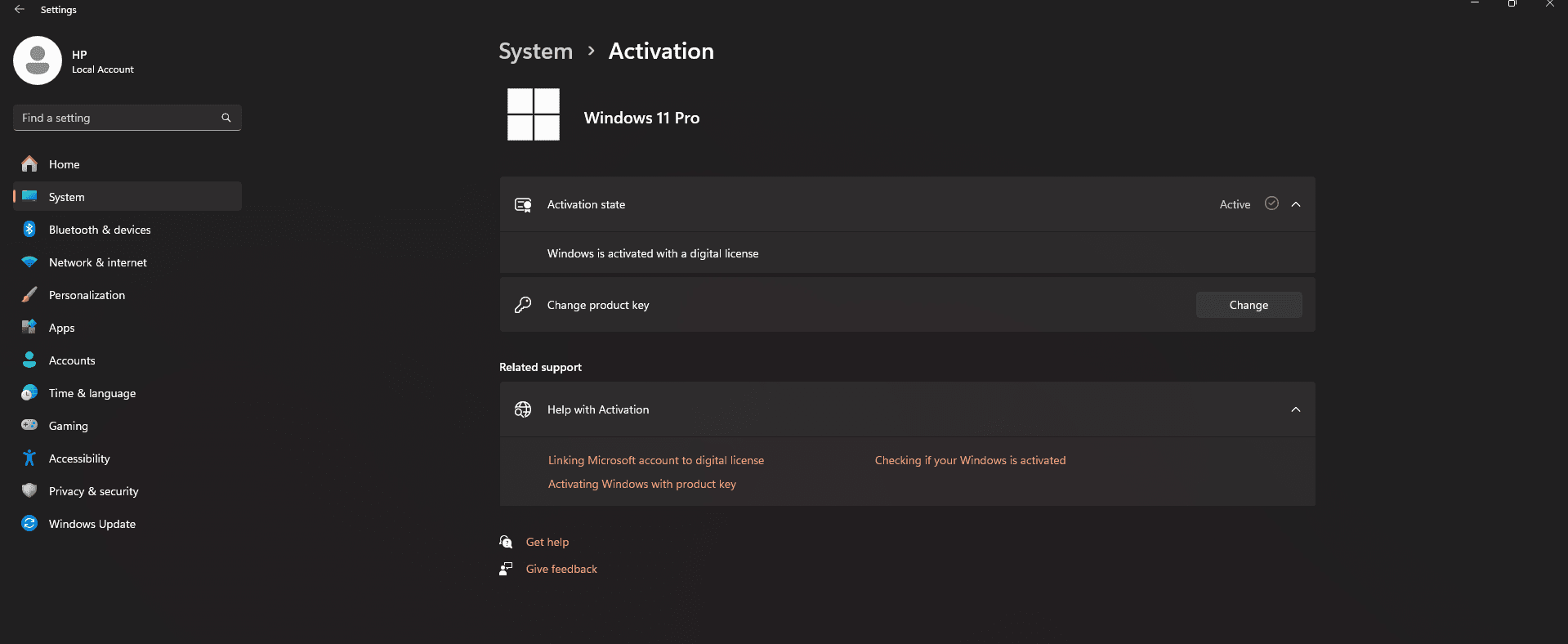Collapse the Activation state section chevron
Viewport: 1568px width, 644px height.
[1296, 204]
